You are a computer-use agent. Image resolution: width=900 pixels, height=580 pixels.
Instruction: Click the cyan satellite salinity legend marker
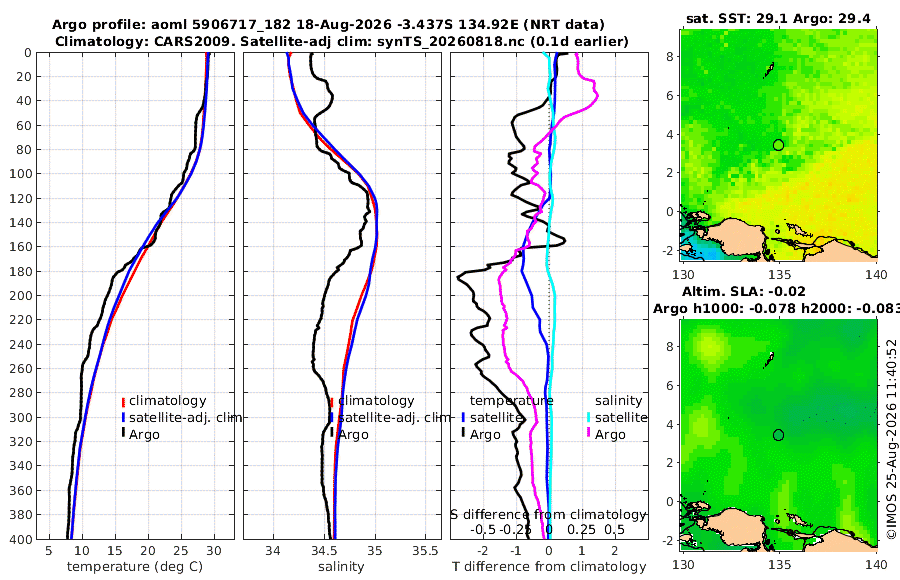click(589, 417)
